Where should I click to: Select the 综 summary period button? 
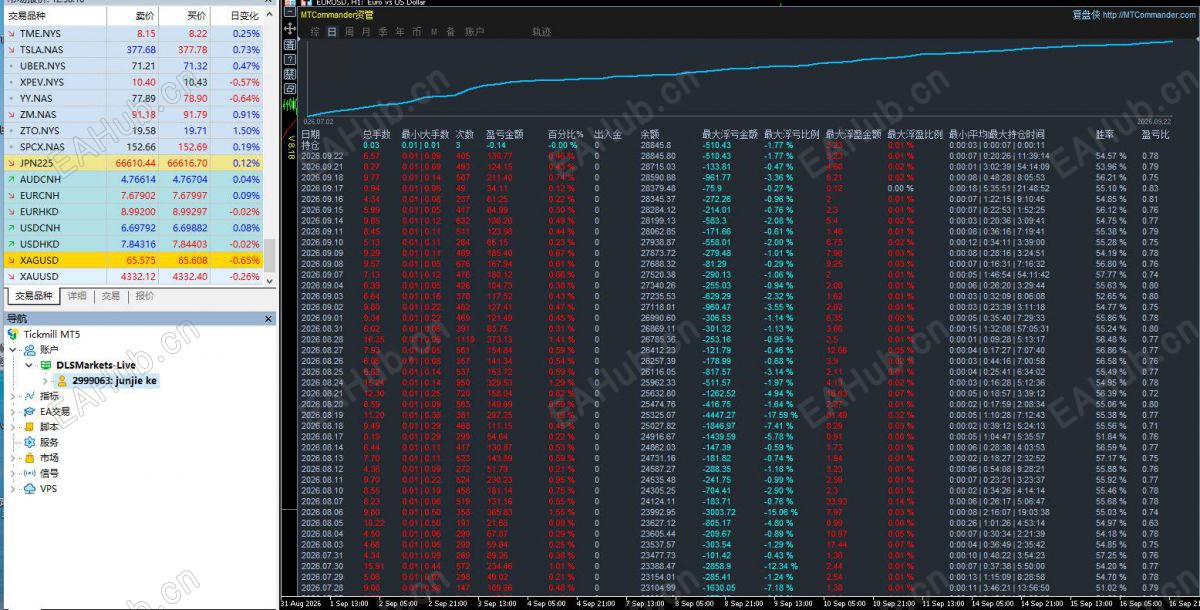tap(315, 32)
